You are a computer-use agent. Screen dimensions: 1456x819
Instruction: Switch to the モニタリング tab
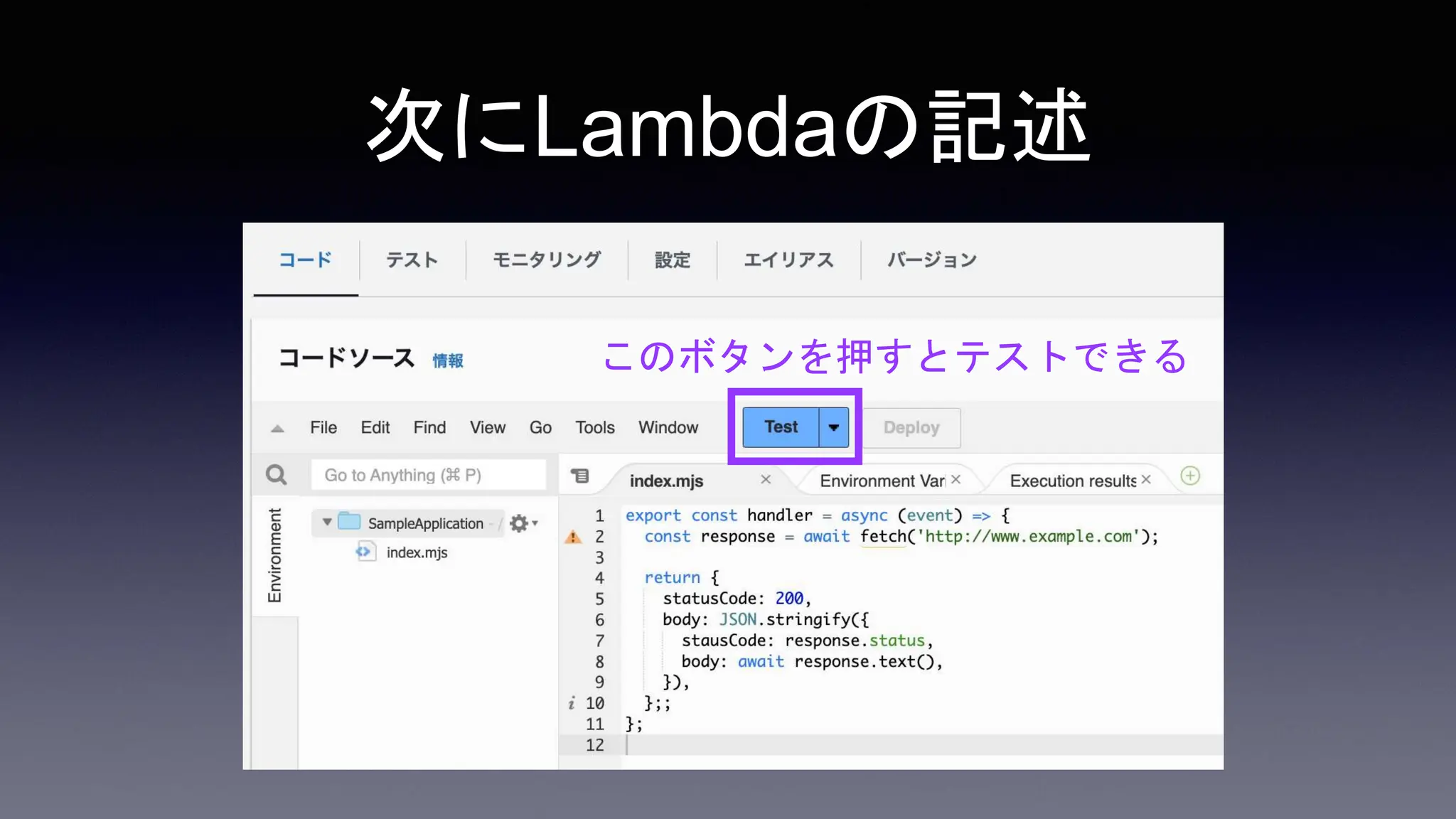(x=547, y=260)
